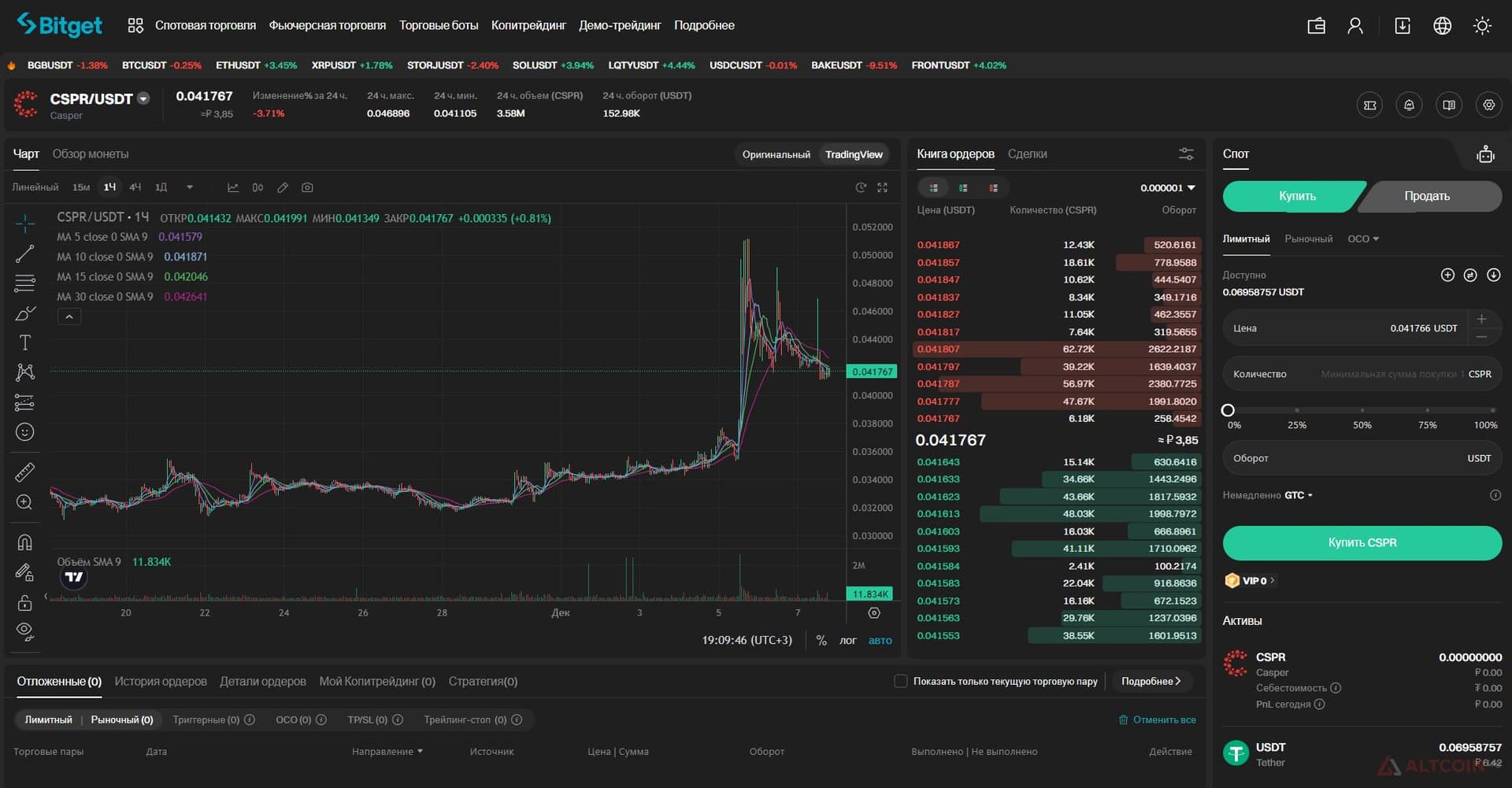Click the Купить CSPR button
Viewport: 1512px width, 788px height.
click(1362, 542)
